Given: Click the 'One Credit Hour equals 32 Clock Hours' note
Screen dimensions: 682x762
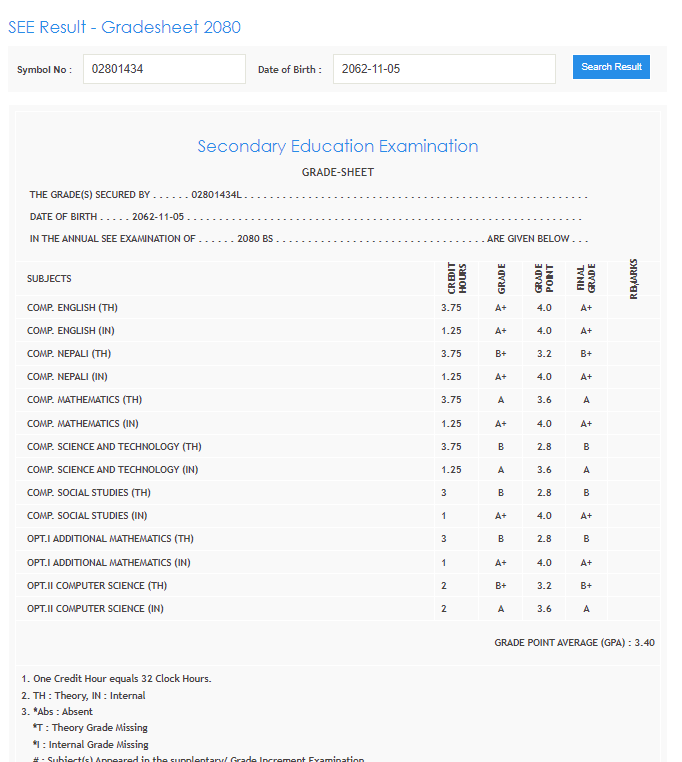Looking at the screenshot, I should 116,679.
